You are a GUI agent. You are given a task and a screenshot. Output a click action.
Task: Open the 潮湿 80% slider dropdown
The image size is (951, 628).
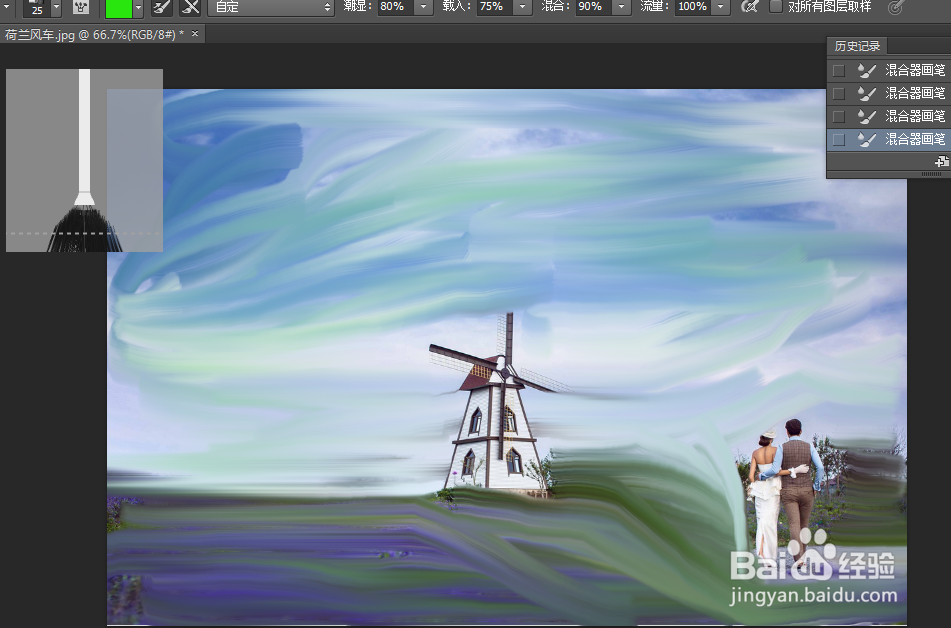pyautogui.click(x=423, y=7)
